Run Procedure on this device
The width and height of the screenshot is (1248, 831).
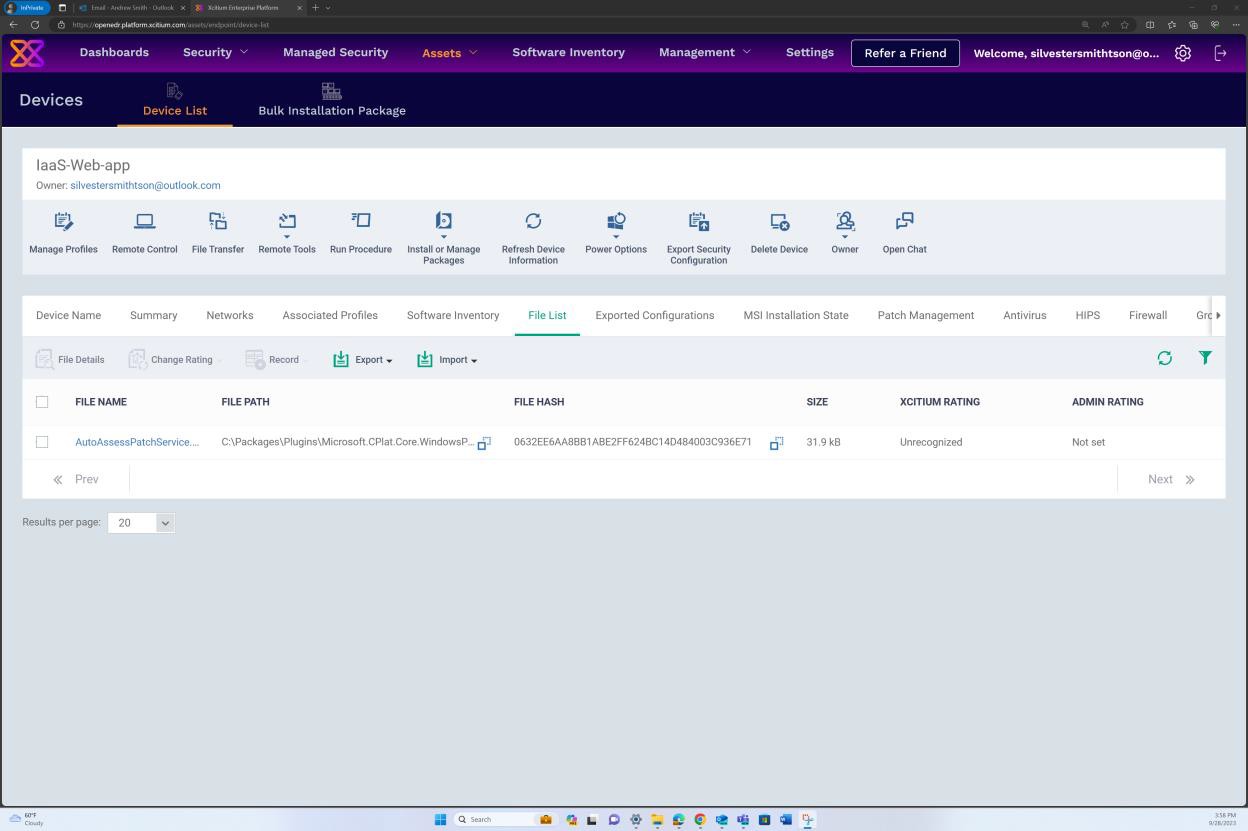point(360,232)
